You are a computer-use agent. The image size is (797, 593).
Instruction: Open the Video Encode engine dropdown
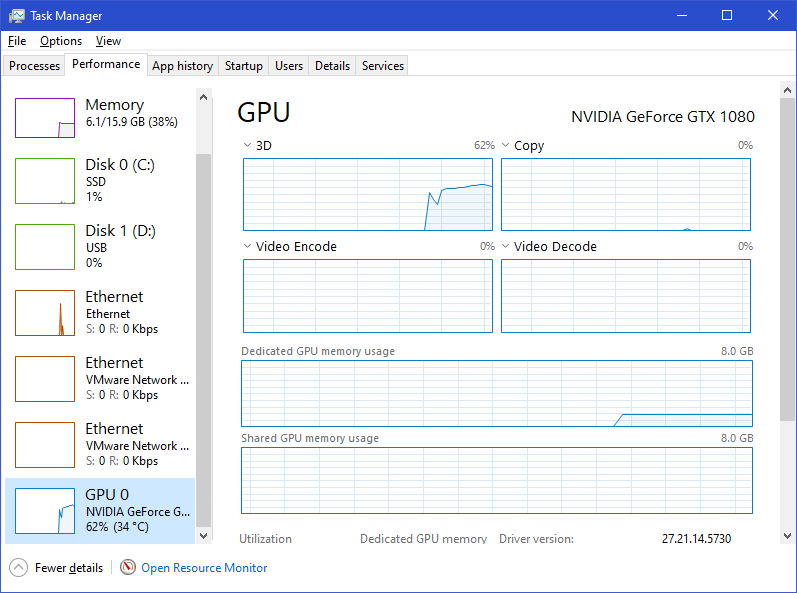coord(248,246)
